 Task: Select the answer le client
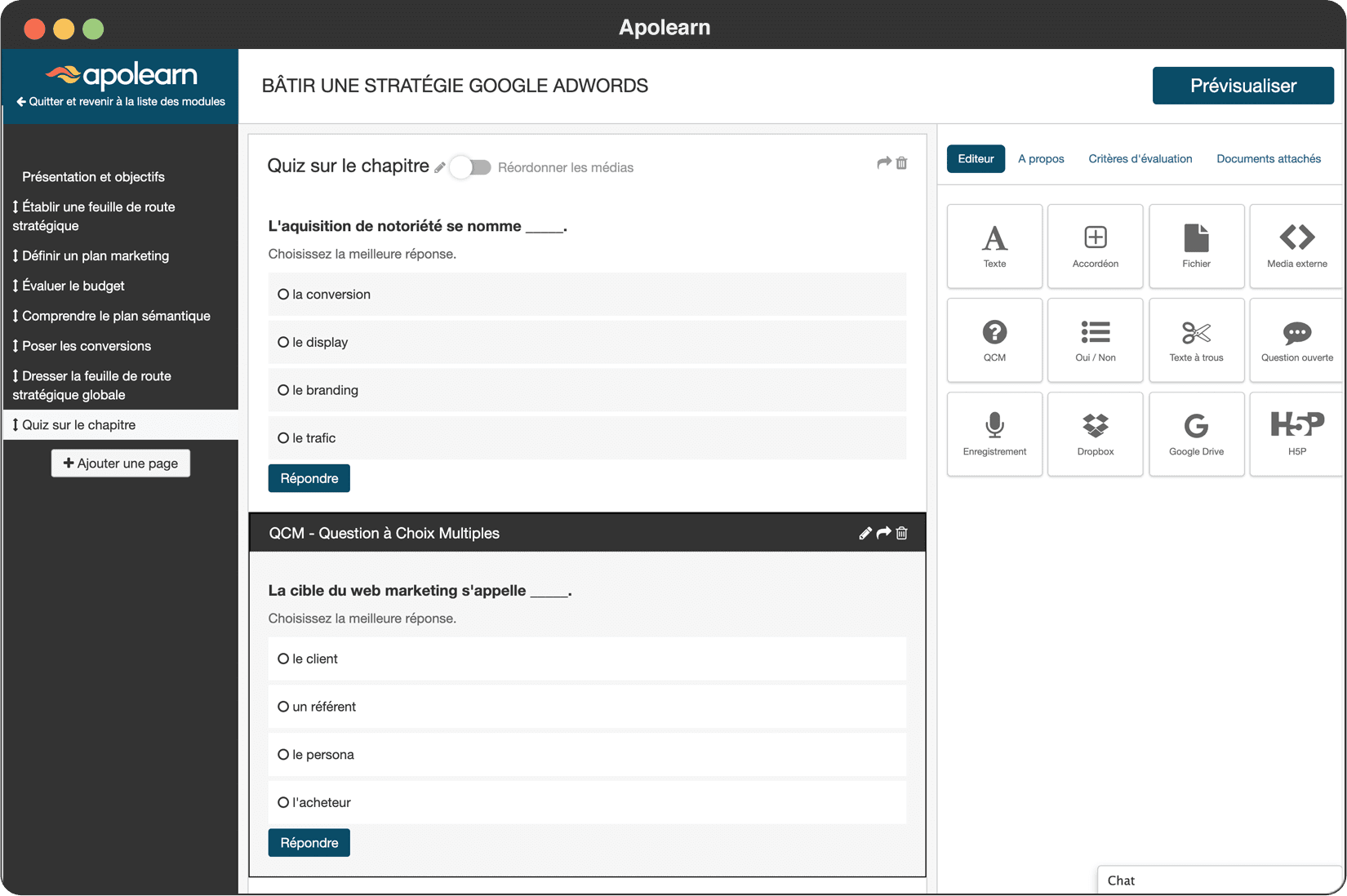point(587,659)
